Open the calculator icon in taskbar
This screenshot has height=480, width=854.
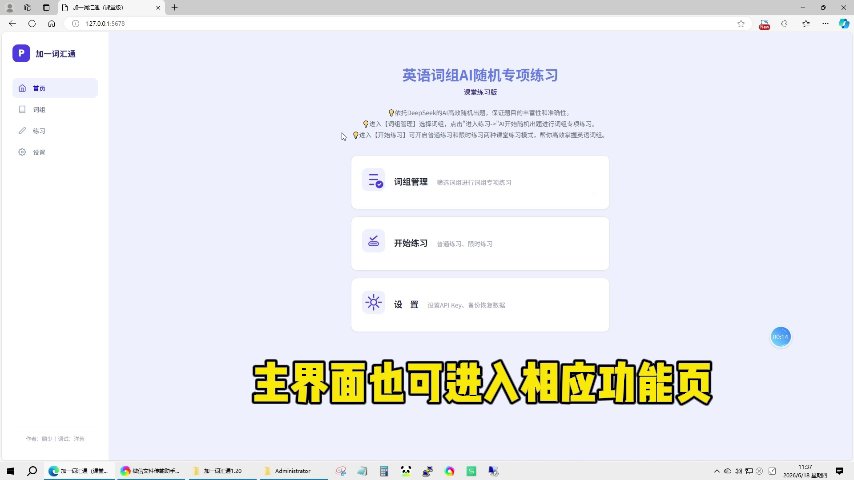click(384, 471)
